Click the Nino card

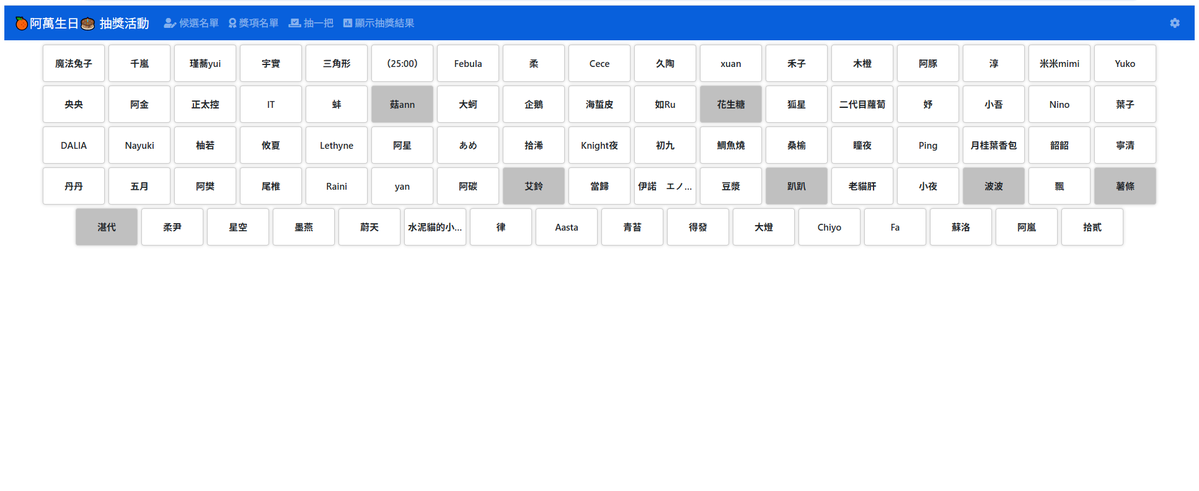click(x=1060, y=105)
